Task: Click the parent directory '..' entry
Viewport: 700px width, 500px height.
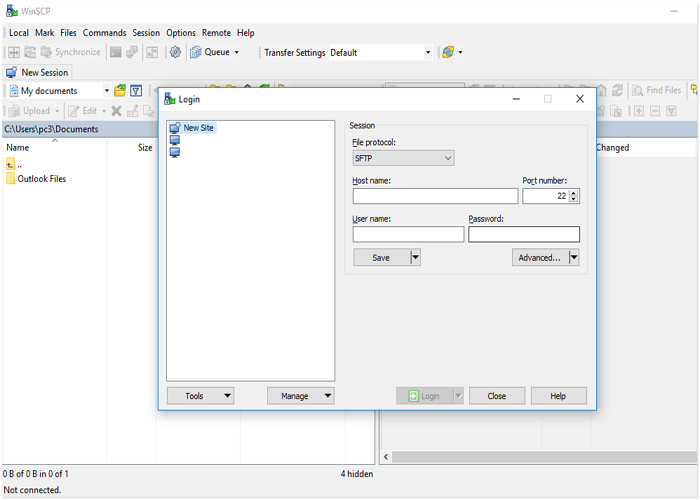Action: pyautogui.click(x=14, y=165)
